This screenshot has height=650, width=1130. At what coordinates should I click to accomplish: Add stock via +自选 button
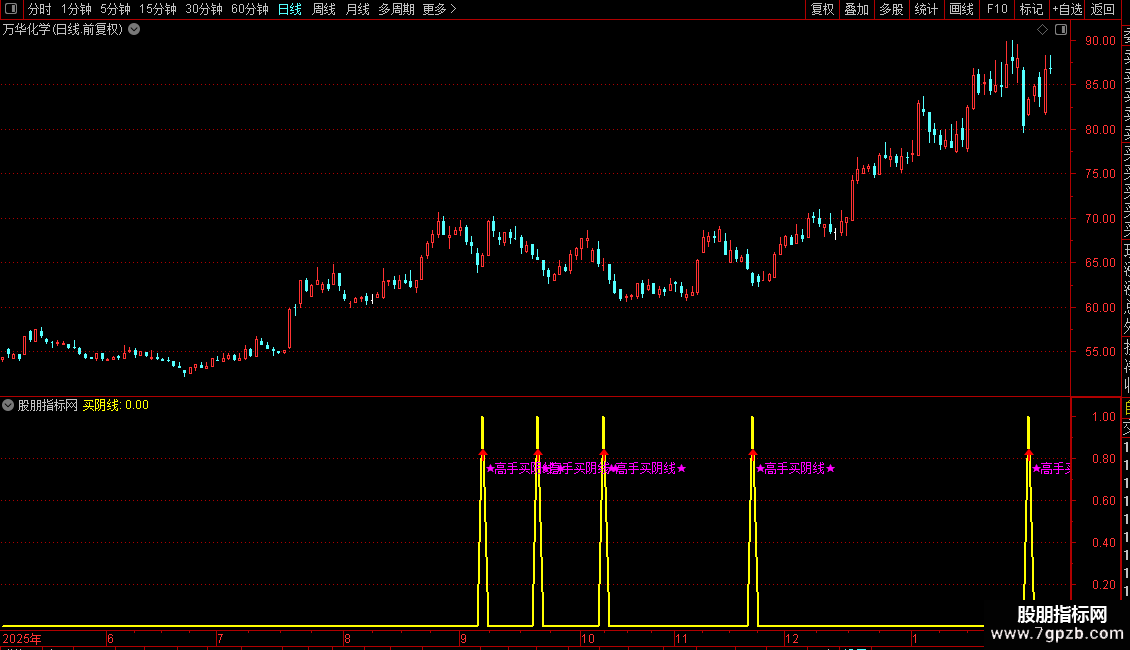[1067, 9]
